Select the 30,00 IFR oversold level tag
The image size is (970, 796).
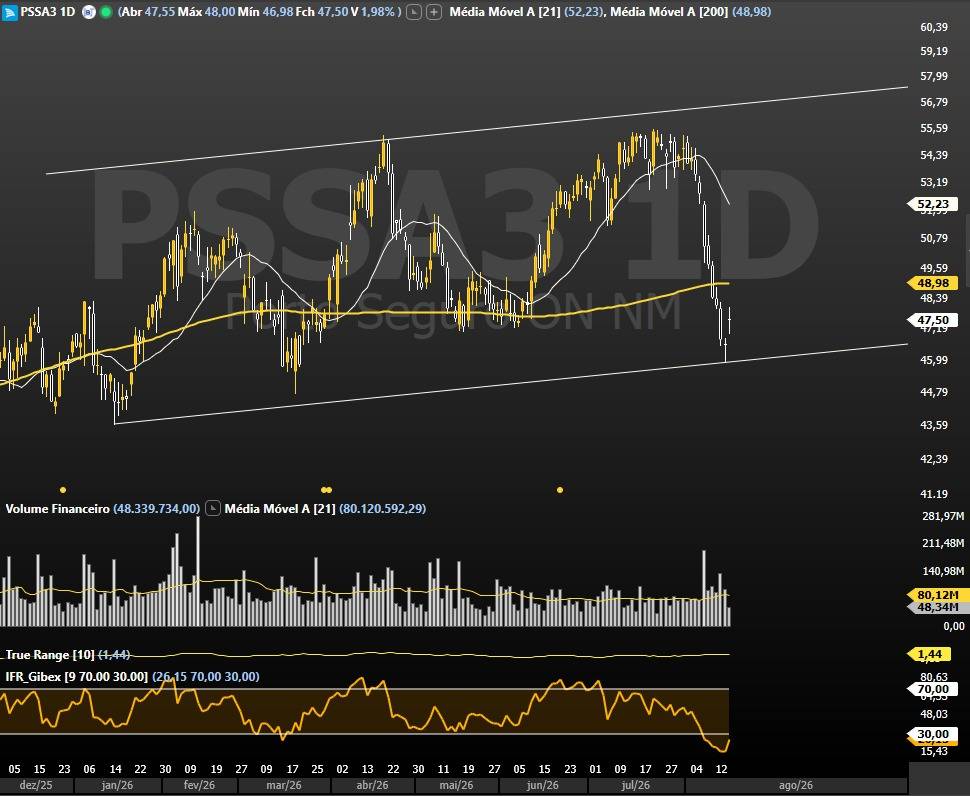(x=932, y=734)
